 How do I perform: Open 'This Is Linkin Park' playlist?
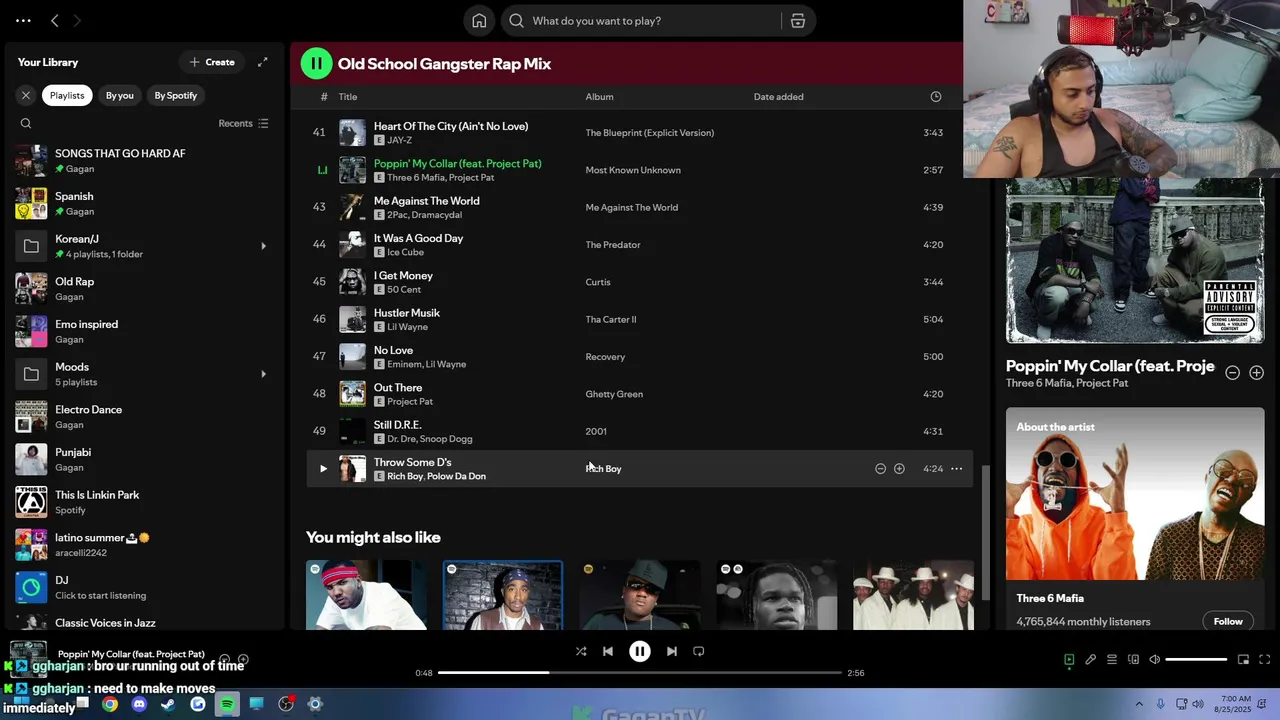pyautogui.click(x=145, y=502)
